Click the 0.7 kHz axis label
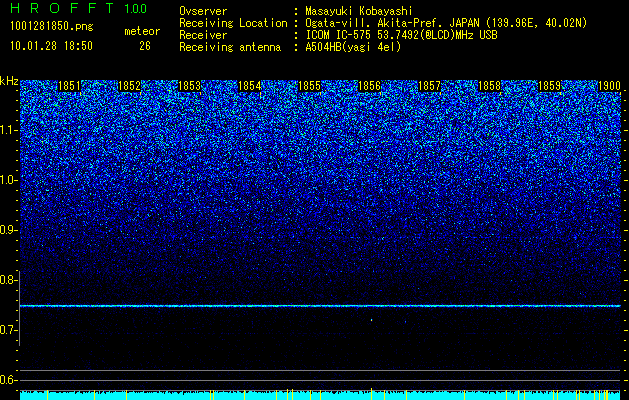 (x=8, y=330)
